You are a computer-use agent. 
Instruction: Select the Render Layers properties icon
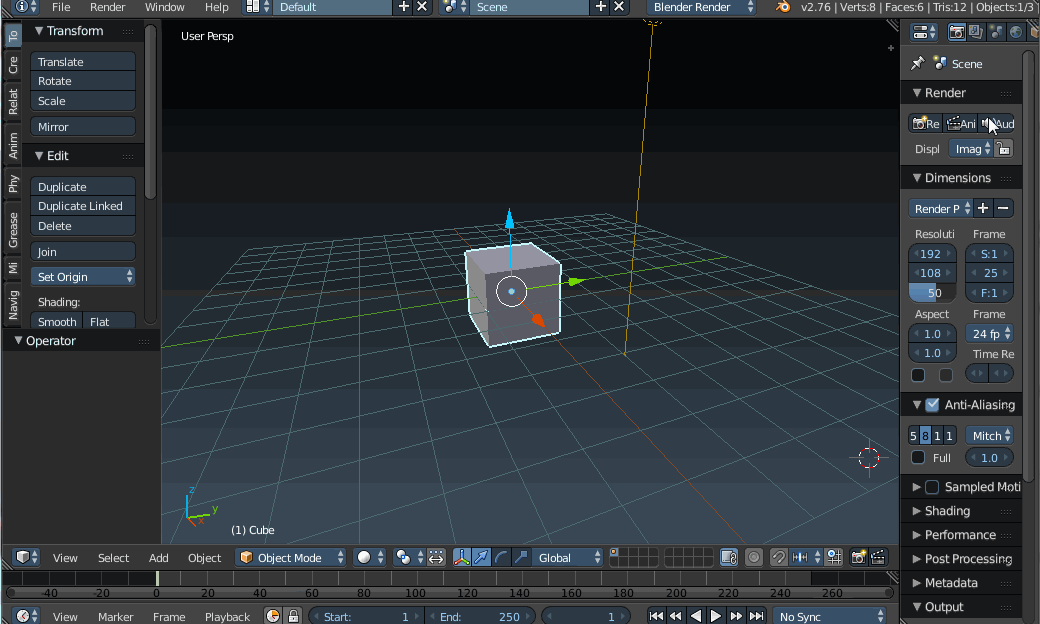976,32
